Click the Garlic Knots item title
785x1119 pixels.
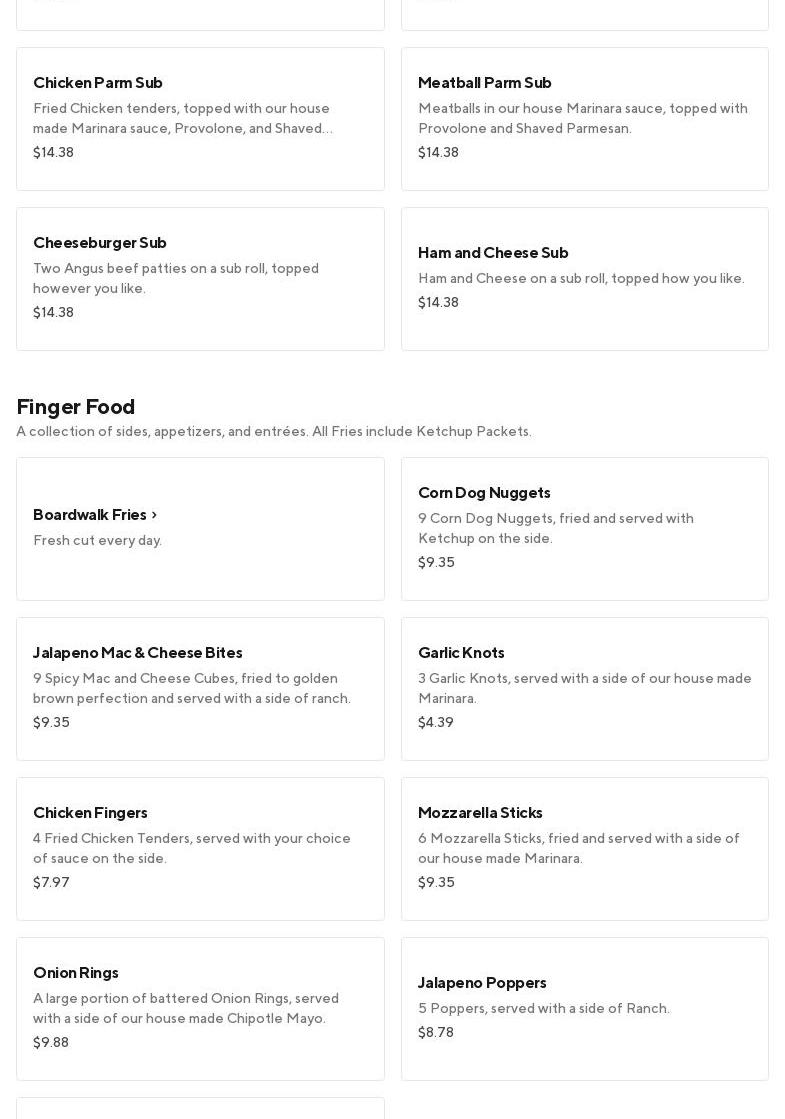[461, 653]
